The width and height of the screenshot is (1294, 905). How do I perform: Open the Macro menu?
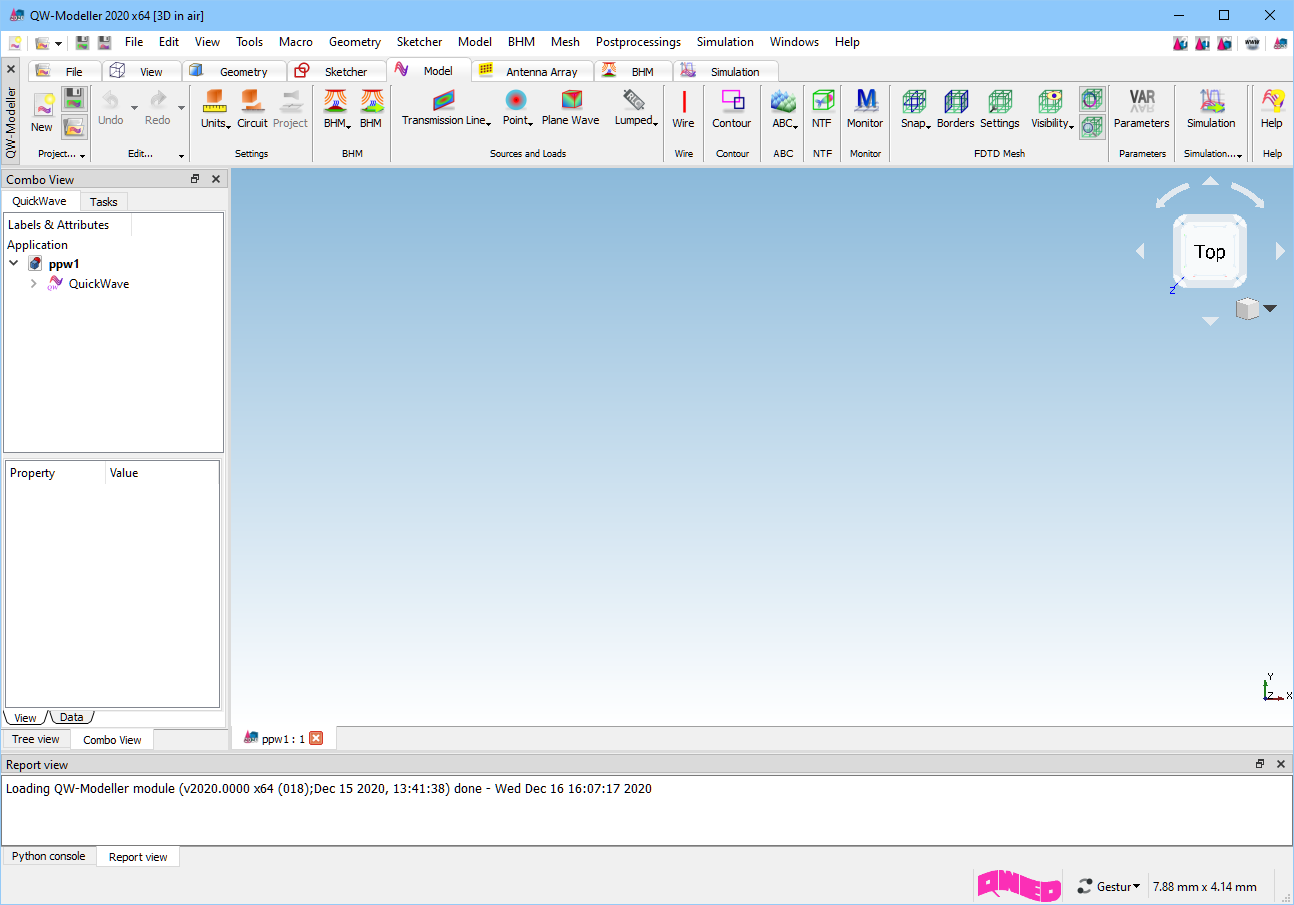pos(296,42)
